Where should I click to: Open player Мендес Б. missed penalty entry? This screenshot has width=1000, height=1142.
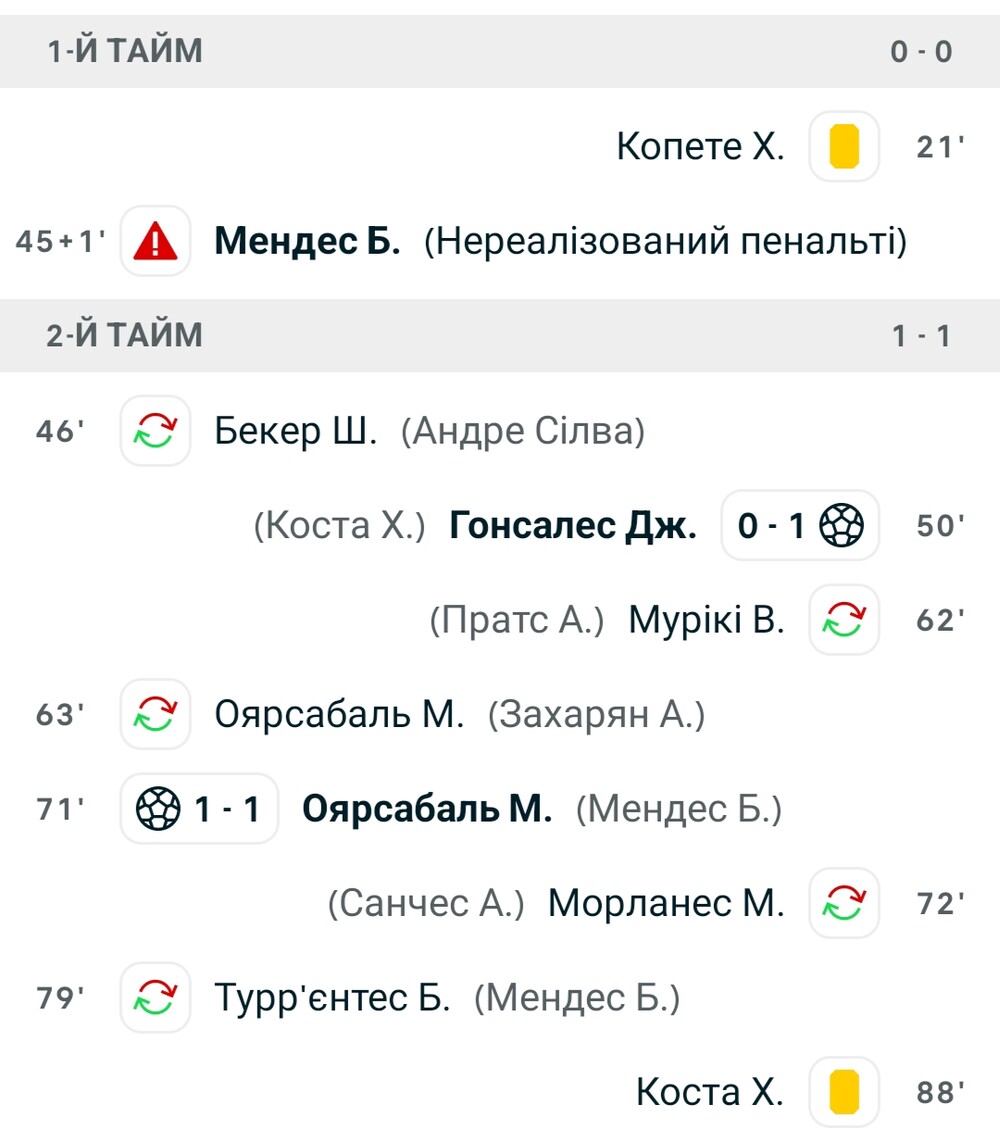click(307, 241)
